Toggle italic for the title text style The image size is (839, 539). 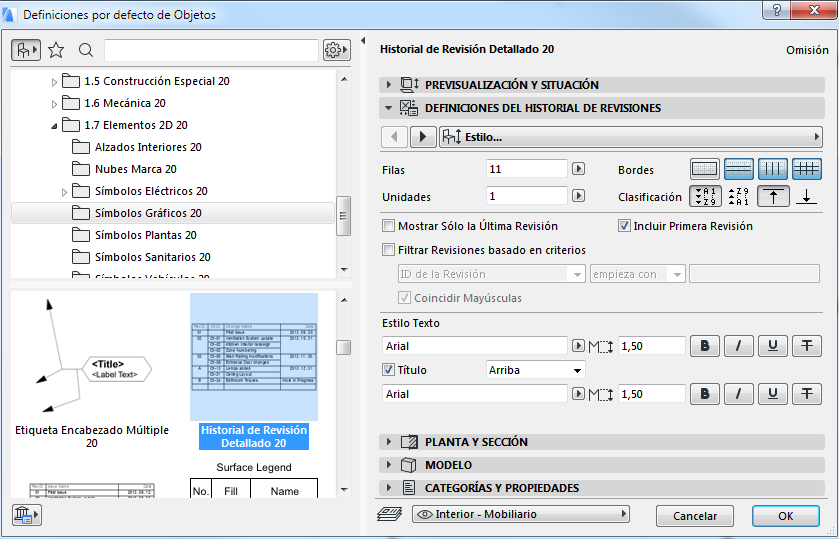tap(738, 394)
